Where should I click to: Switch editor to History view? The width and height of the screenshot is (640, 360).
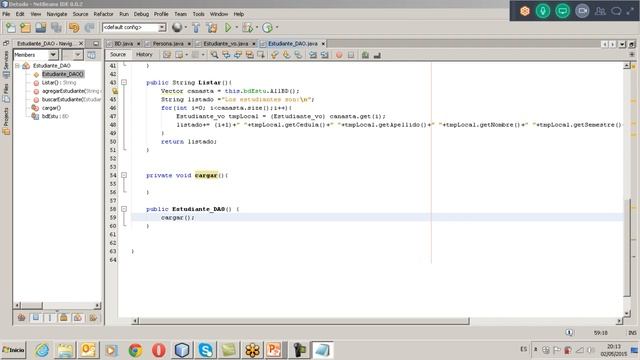click(x=144, y=54)
